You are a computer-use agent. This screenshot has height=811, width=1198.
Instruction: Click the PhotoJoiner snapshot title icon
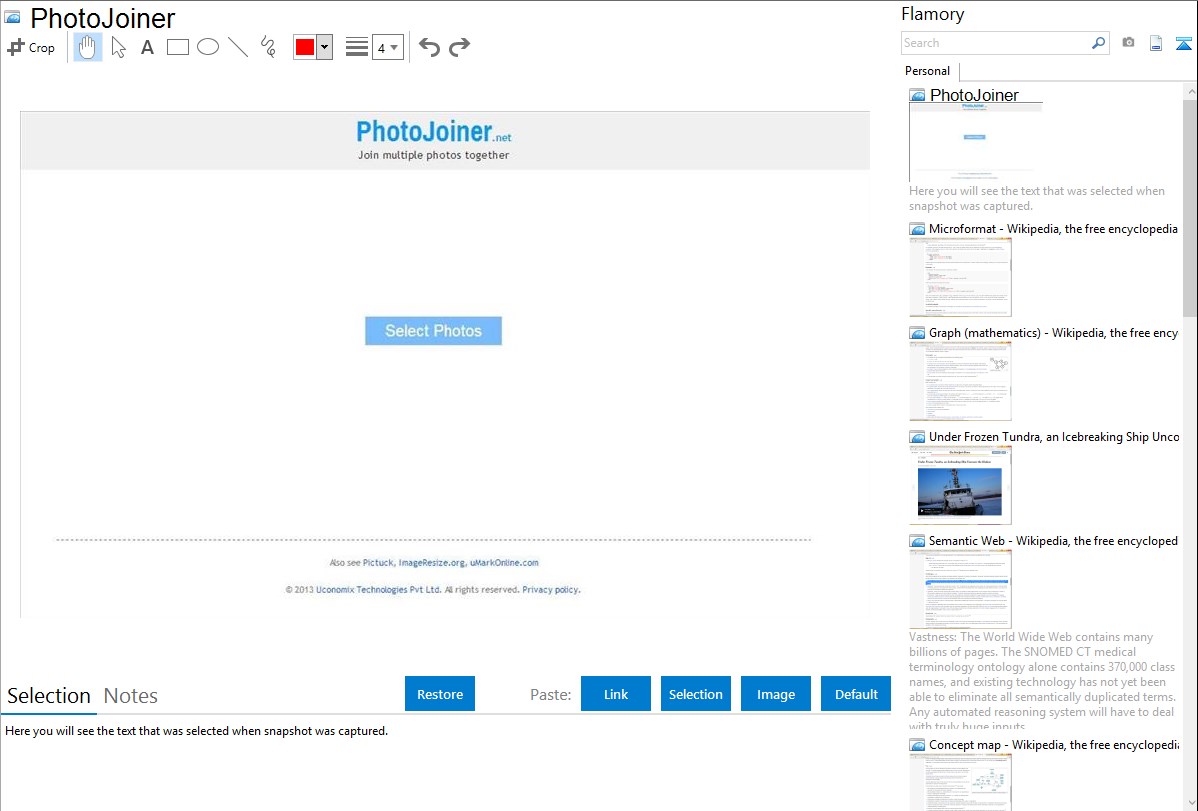12,17
